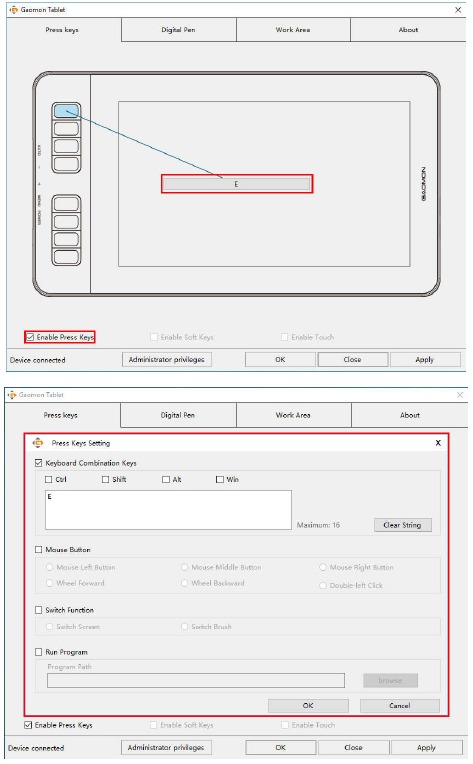Click Close button below the Press Keys Setting dialog

tap(353, 747)
